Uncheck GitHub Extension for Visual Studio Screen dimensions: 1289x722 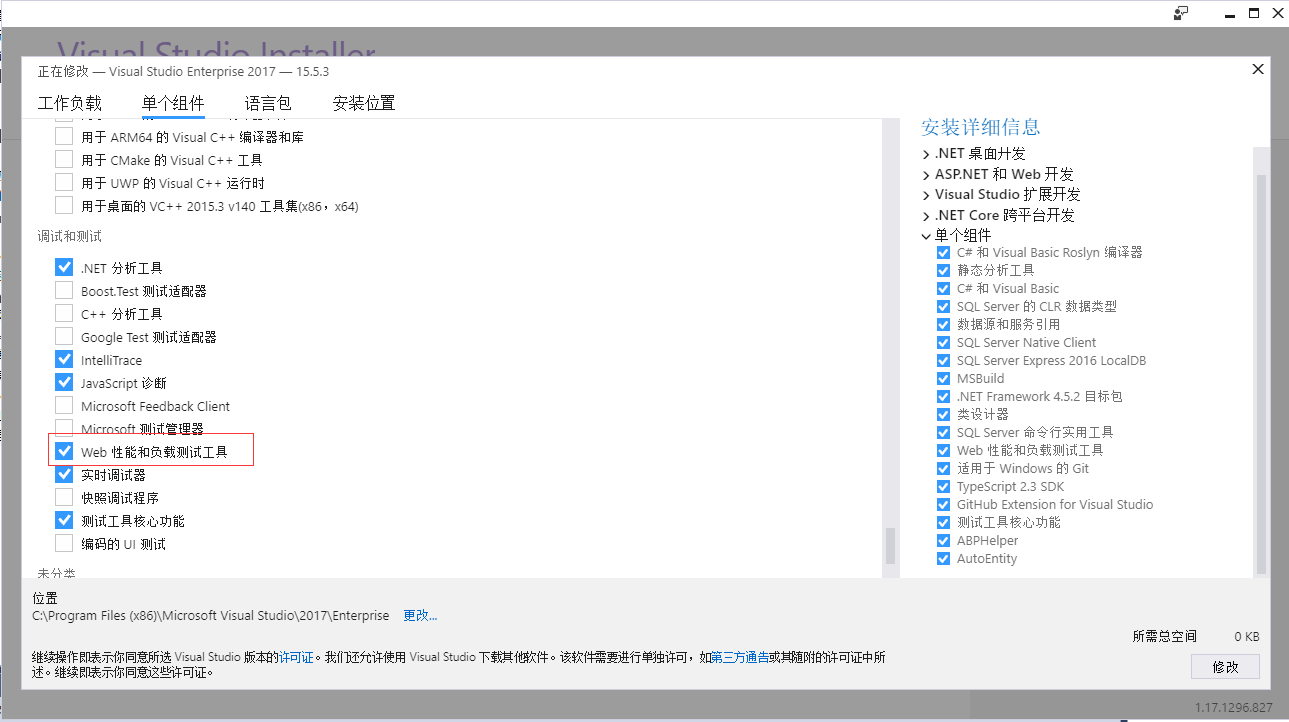tap(943, 505)
